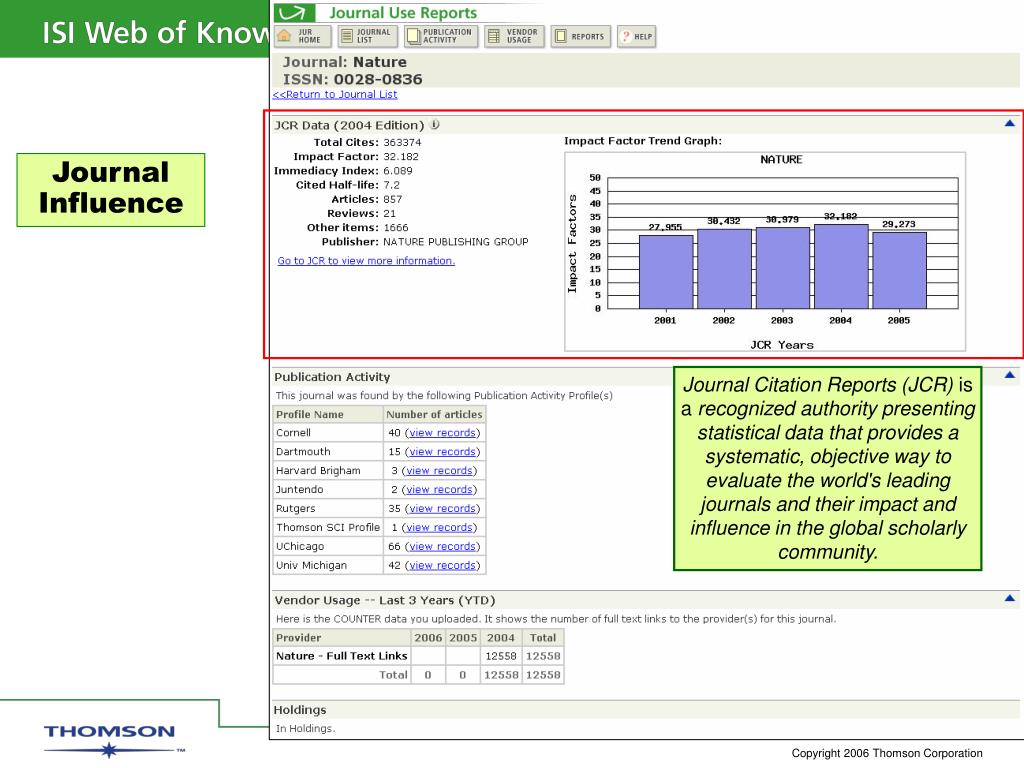Collapse the Vendor Usage section

pyautogui.click(x=1010, y=598)
